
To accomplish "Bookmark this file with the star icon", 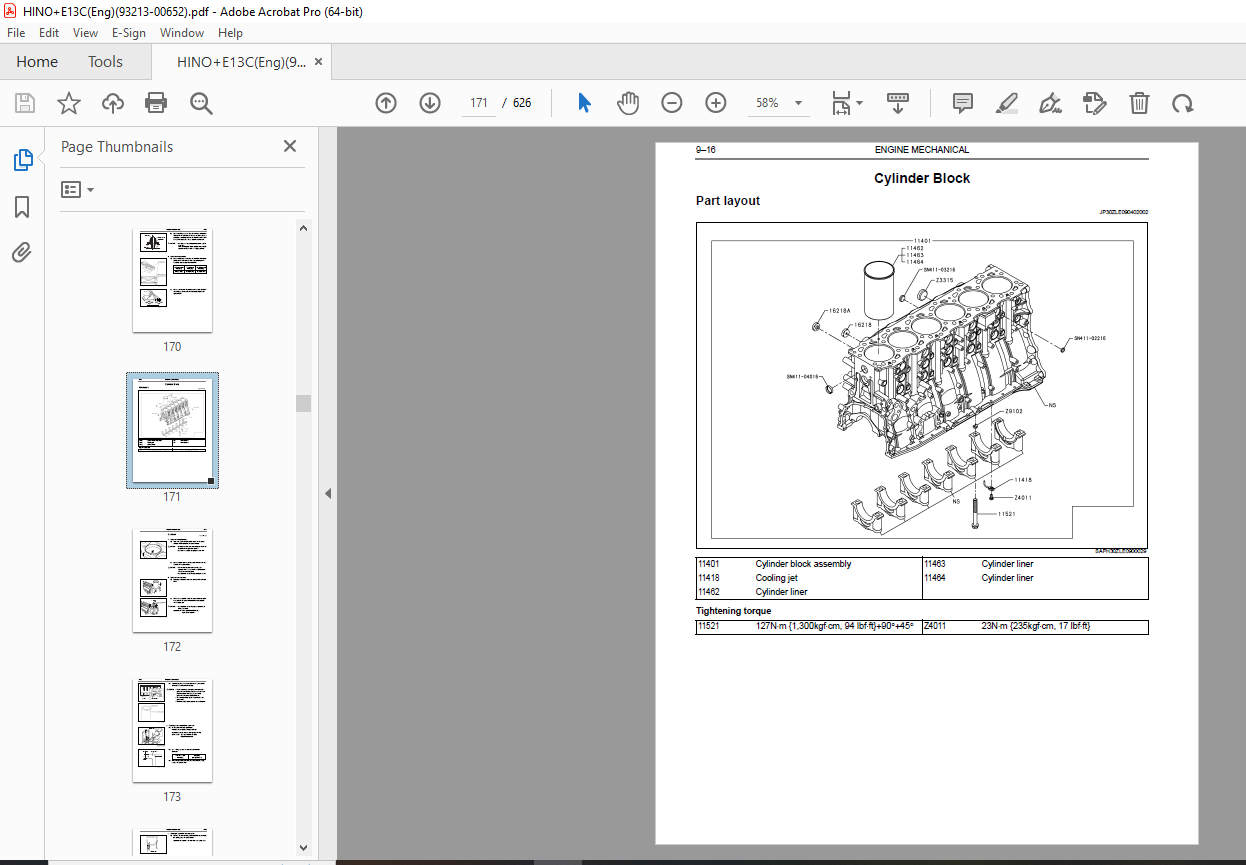I will [x=68, y=103].
